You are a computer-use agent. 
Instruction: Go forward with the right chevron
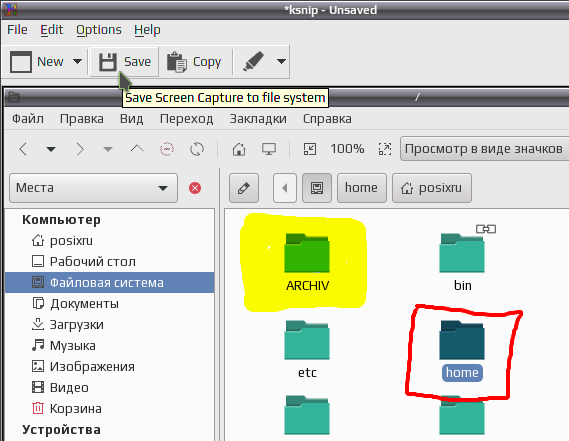80,149
